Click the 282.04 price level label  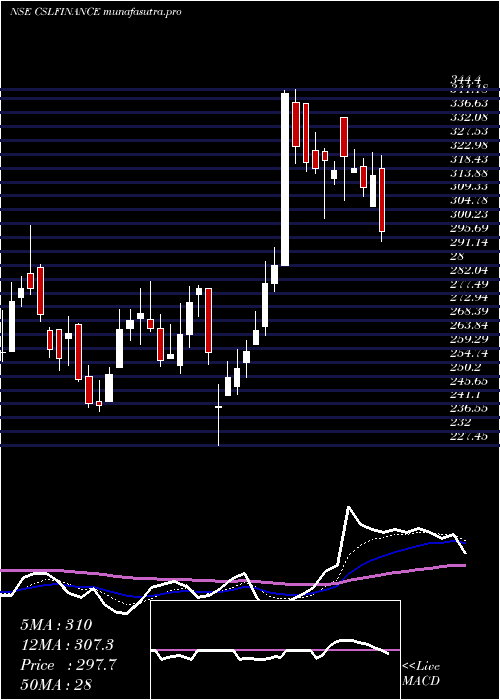coord(469,270)
